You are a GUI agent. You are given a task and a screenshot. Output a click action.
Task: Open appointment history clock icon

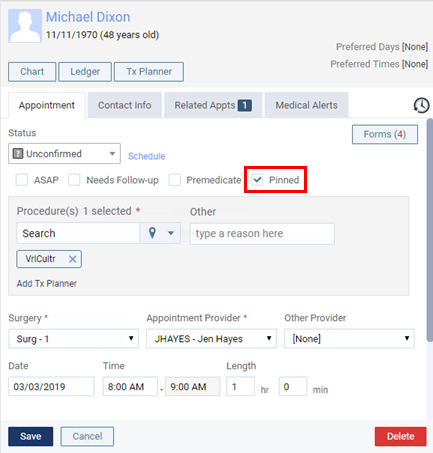tap(421, 105)
